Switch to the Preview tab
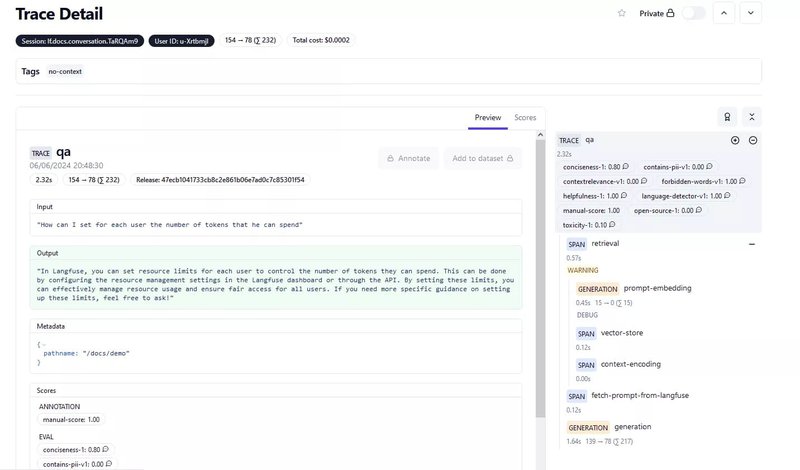Image resolution: width=800 pixels, height=470 pixels. coord(488,117)
